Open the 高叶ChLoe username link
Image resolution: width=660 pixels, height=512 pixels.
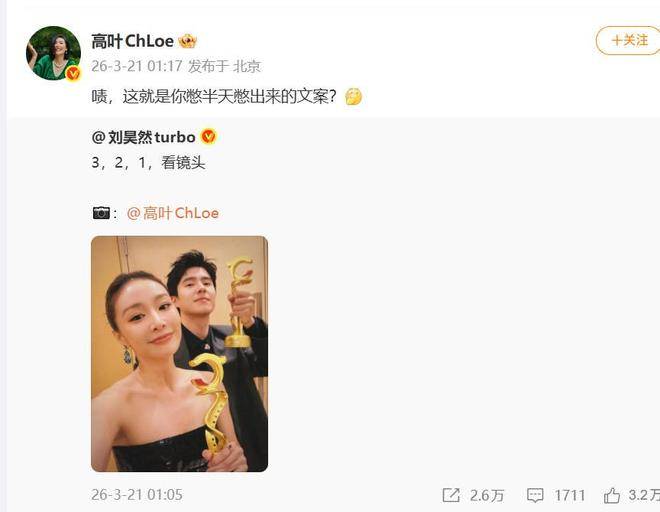[132, 41]
